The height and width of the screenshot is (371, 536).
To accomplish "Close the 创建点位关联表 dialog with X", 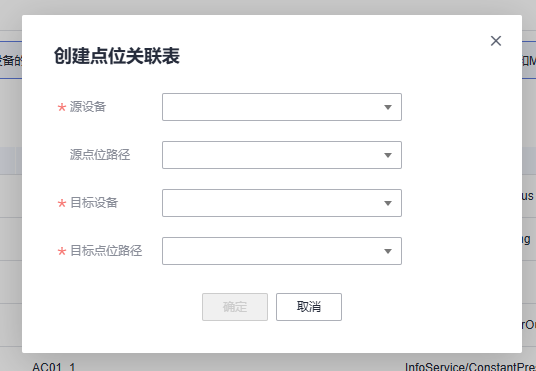I will pos(496,41).
